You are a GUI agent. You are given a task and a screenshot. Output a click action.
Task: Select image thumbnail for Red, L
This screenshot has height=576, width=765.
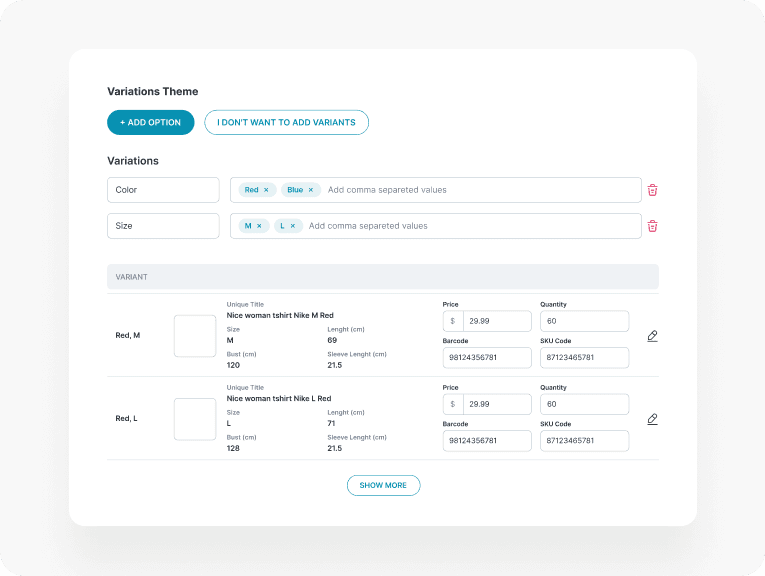click(195, 419)
